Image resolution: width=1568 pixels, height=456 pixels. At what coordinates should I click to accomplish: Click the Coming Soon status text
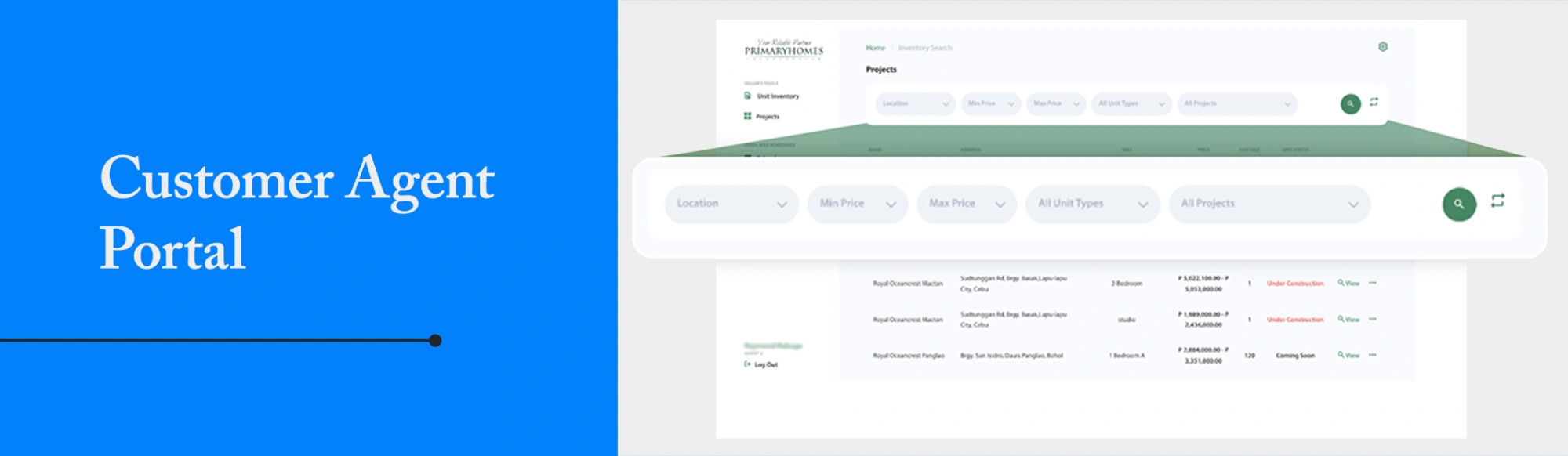[1295, 356]
